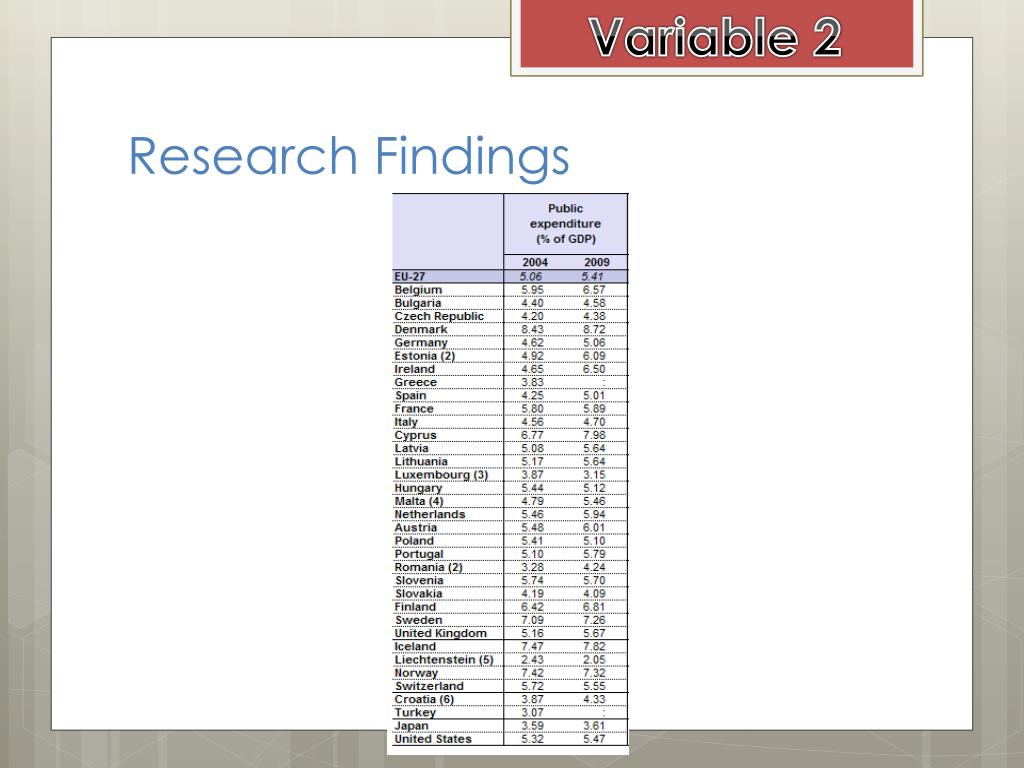
Task: Select the Slovakia row label
Action: 418,594
